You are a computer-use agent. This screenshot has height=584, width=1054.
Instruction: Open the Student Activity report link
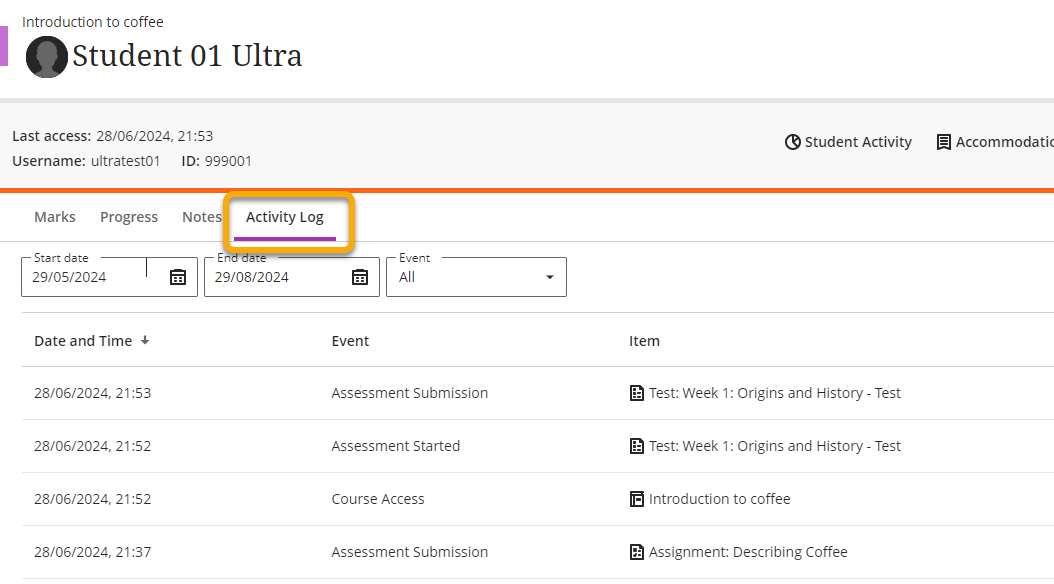[x=858, y=142]
